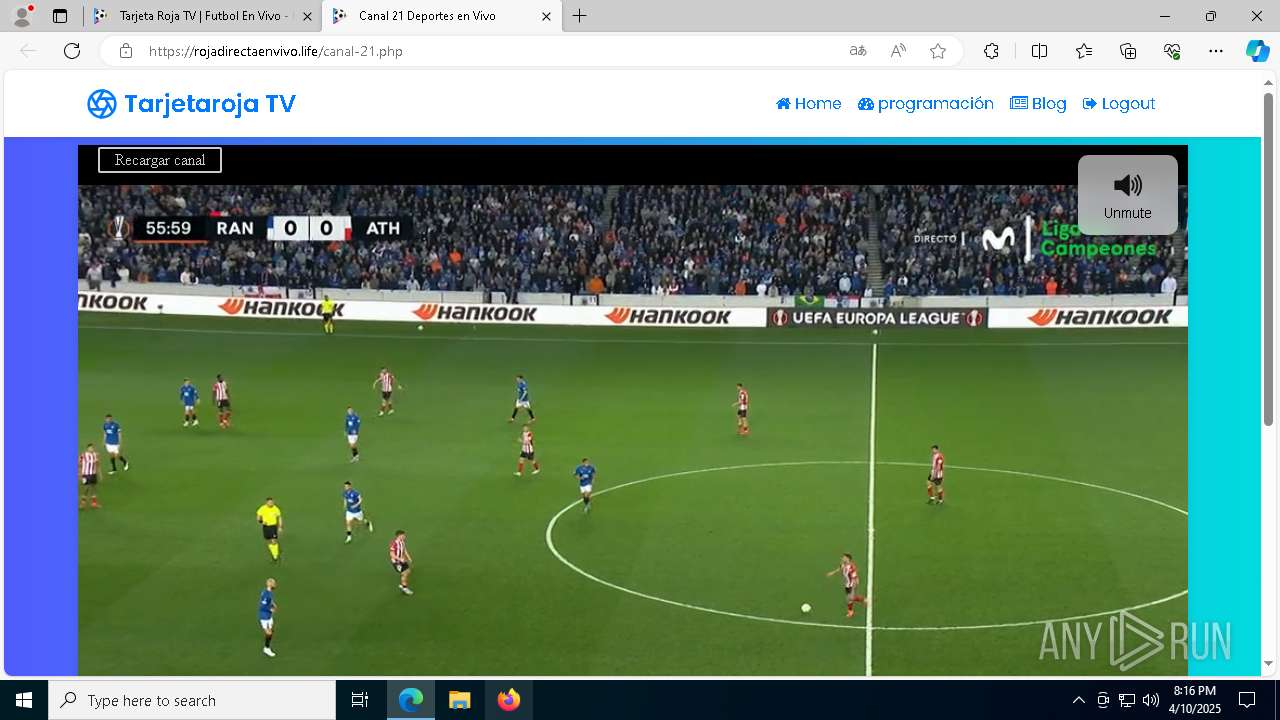Open Task View on the taskbar
1280x720 pixels.
pos(360,700)
